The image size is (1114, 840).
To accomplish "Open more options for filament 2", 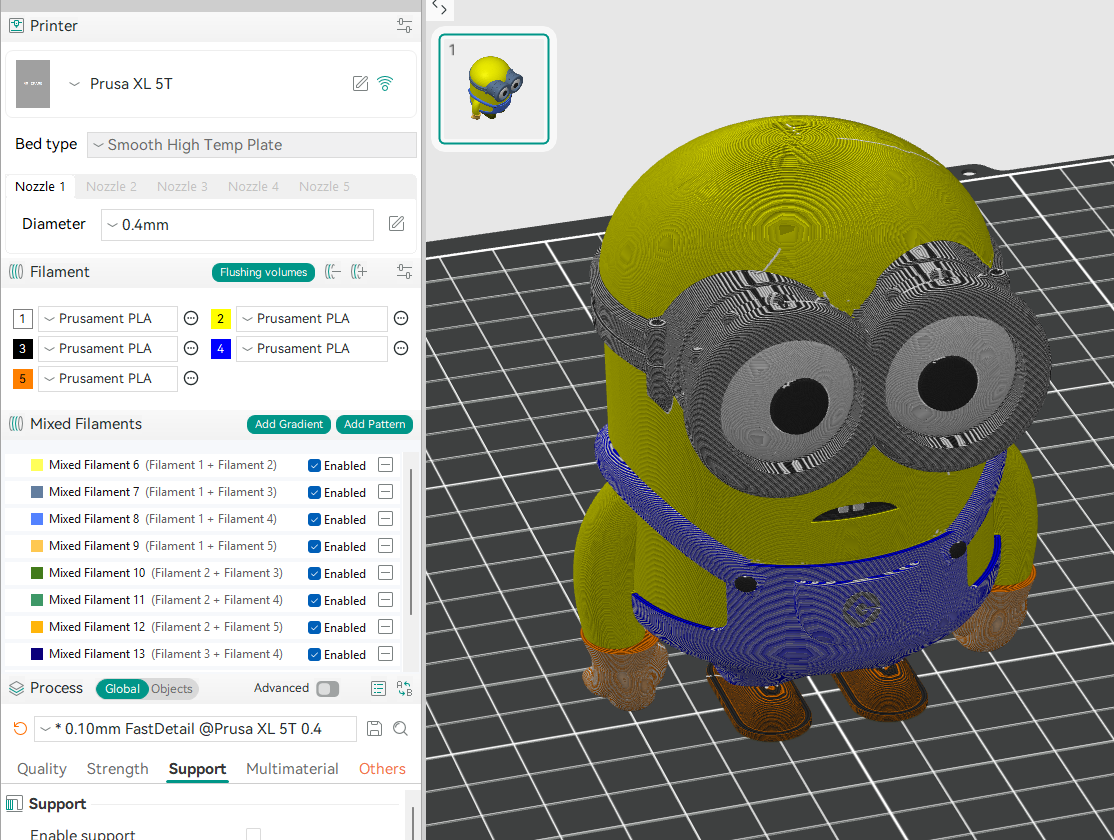I will [401, 318].
